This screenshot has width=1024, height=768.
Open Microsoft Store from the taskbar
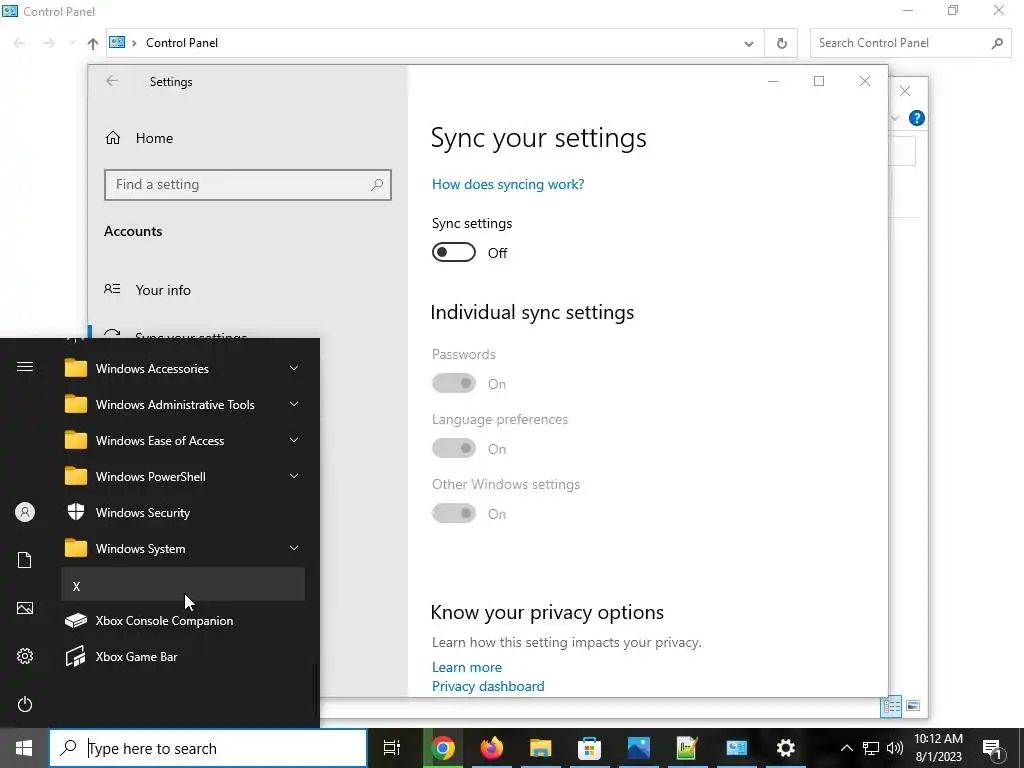(x=590, y=748)
